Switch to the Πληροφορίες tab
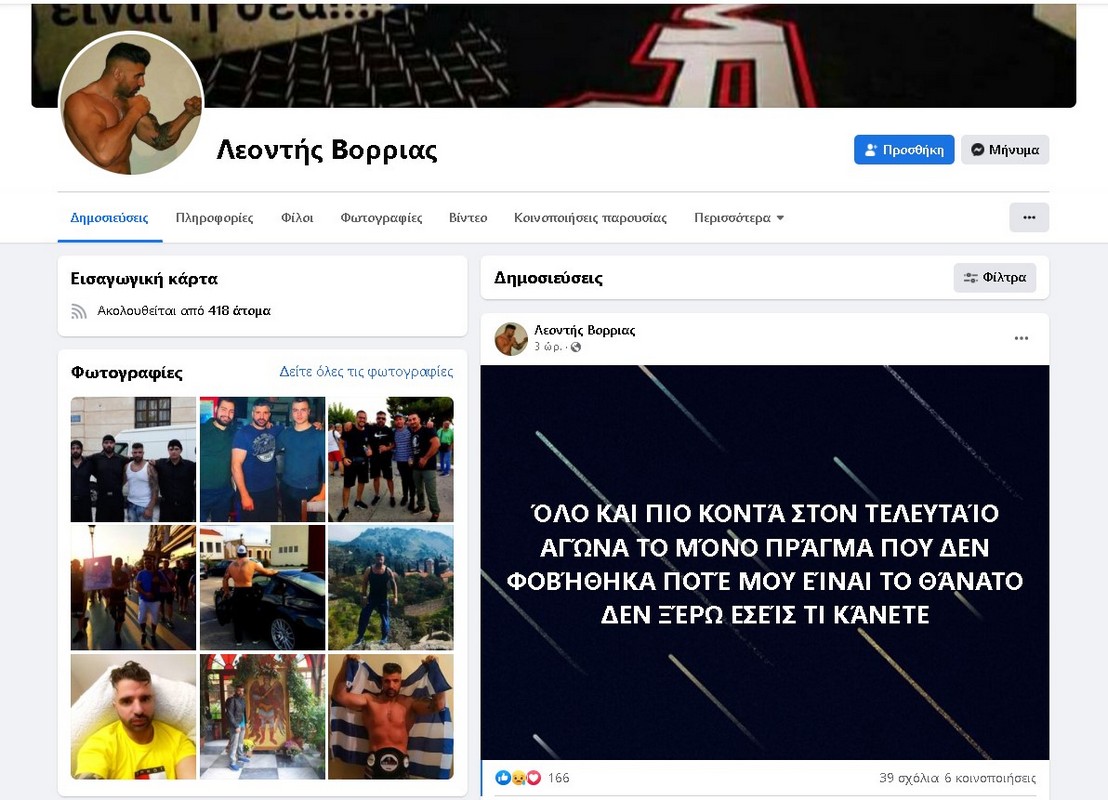 (214, 218)
